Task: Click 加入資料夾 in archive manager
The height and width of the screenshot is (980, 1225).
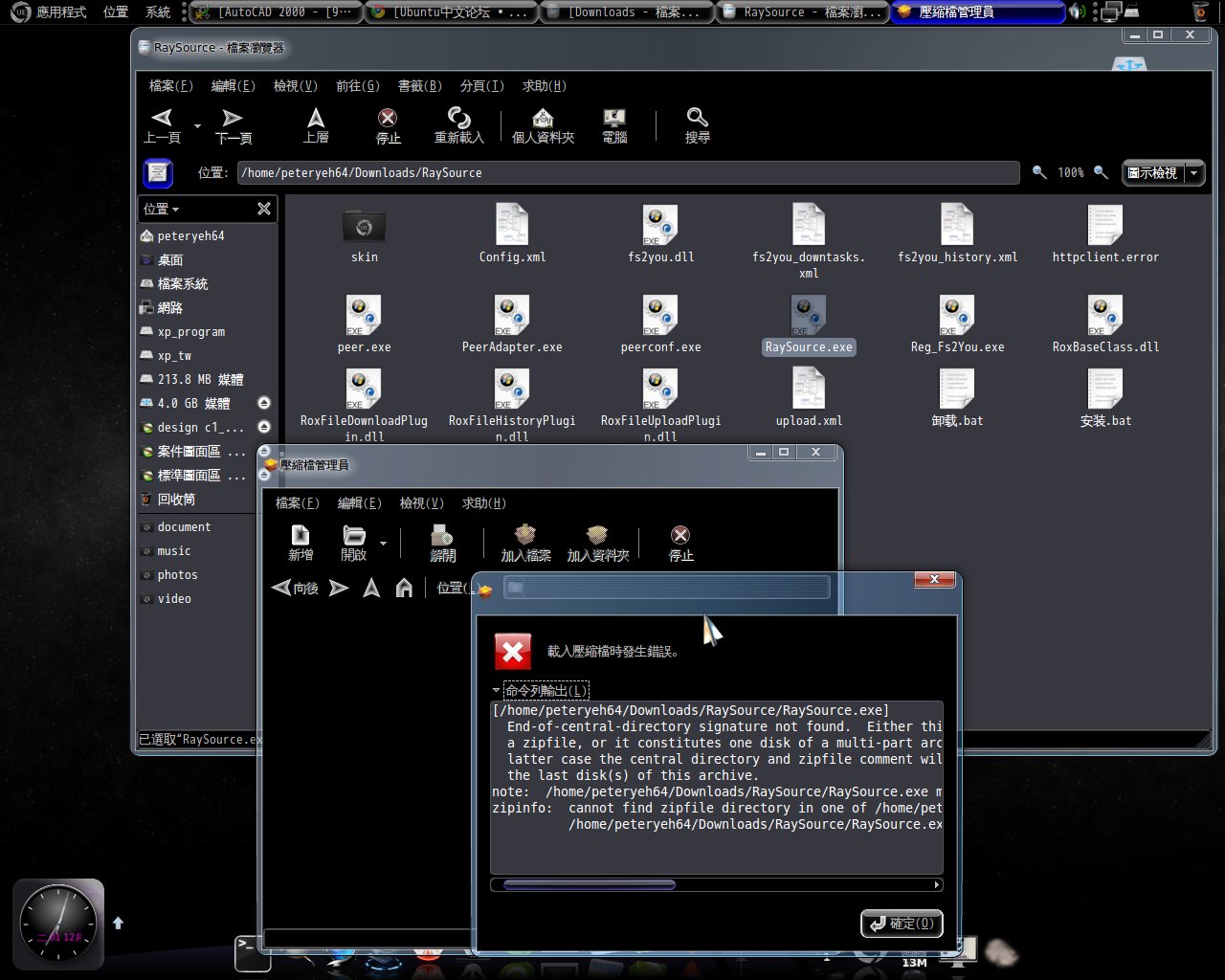Action: (x=597, y=543)
